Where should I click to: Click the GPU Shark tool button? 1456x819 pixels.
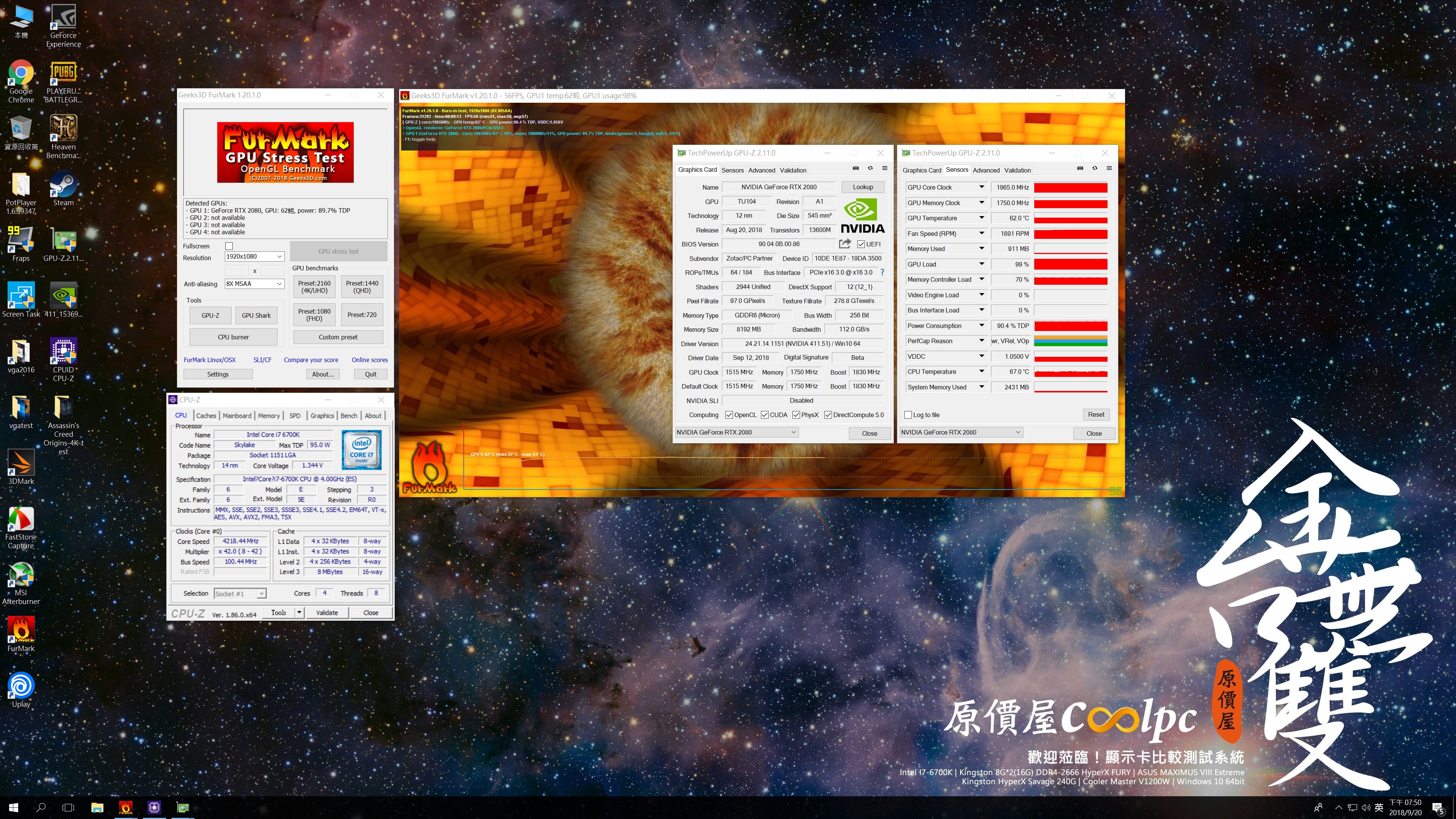coord(256,315)
